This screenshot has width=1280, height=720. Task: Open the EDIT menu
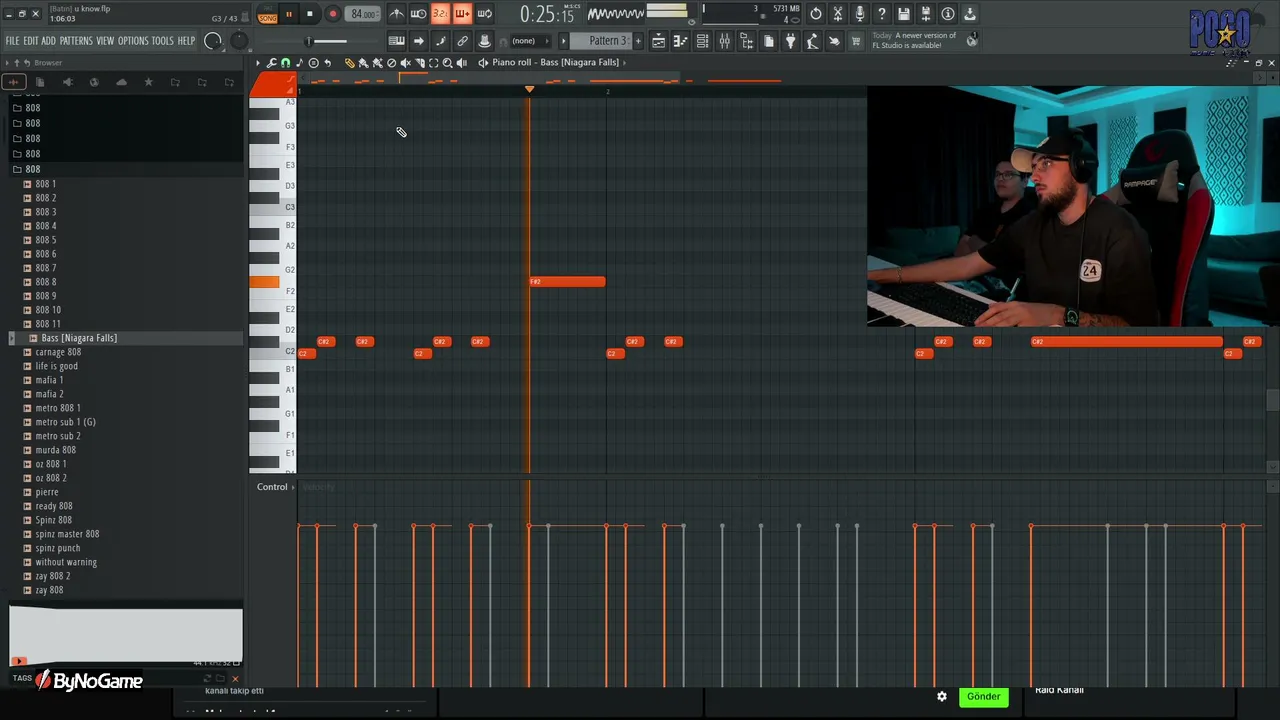pos(31,41)
